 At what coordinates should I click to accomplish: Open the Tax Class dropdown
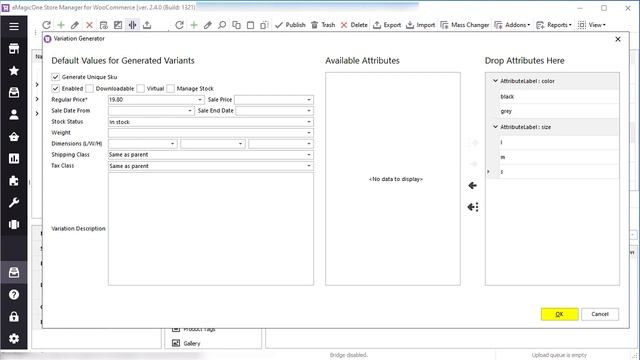pyautogui.click(x=309, y=166)
